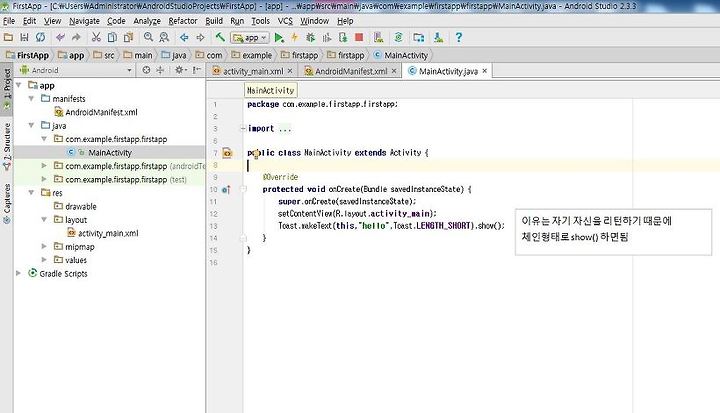Expand the mipmap folder
720x413 pixels.
44,246
